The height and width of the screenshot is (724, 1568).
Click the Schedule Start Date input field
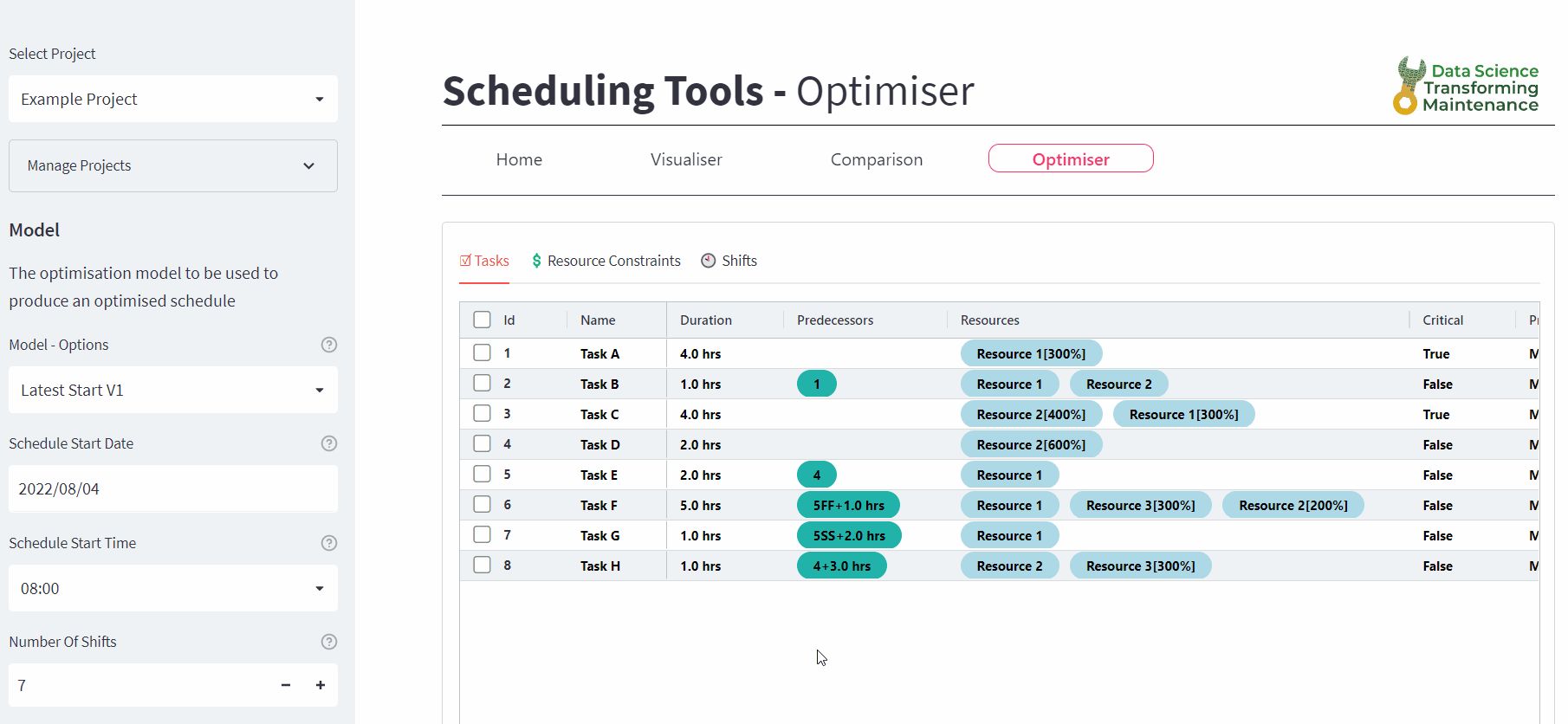(x=173, y=488)
